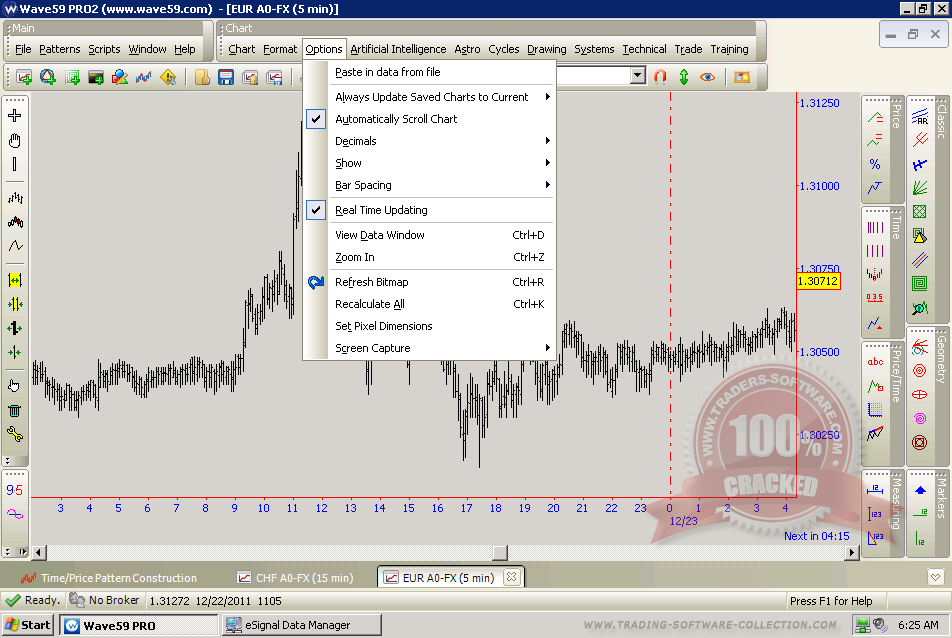
Task: Uncheck Automatically Scroll Chart option
Action: 396,119
